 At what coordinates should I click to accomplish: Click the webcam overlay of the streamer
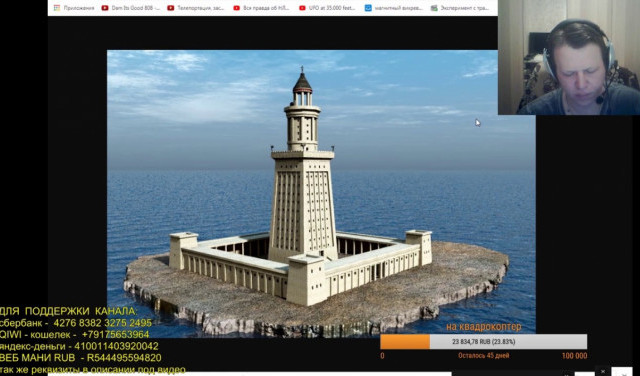[569, 57]
